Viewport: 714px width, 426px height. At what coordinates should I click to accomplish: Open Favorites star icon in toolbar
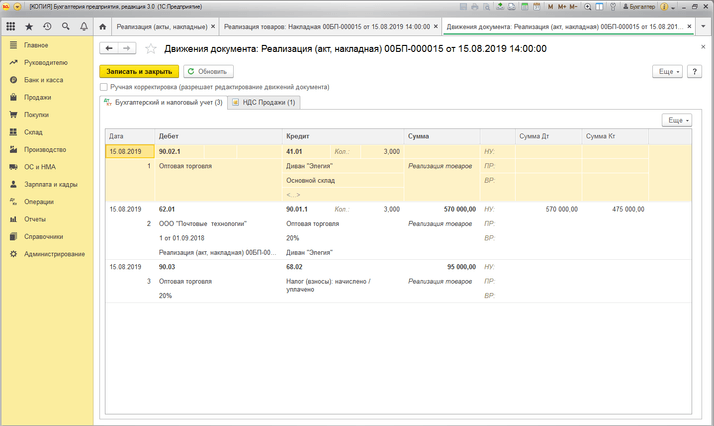click(x=28, y=25)
